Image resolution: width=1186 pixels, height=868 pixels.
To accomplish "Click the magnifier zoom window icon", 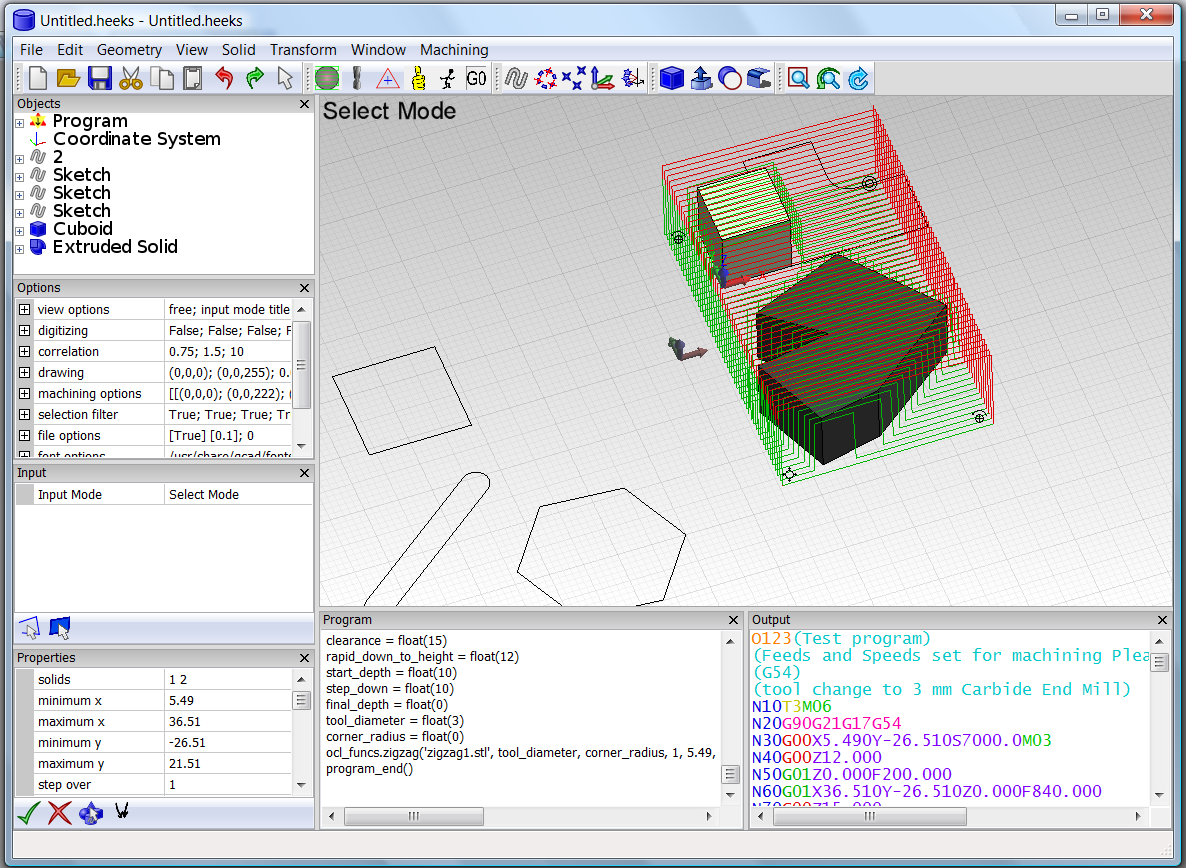I will (798, 78).
